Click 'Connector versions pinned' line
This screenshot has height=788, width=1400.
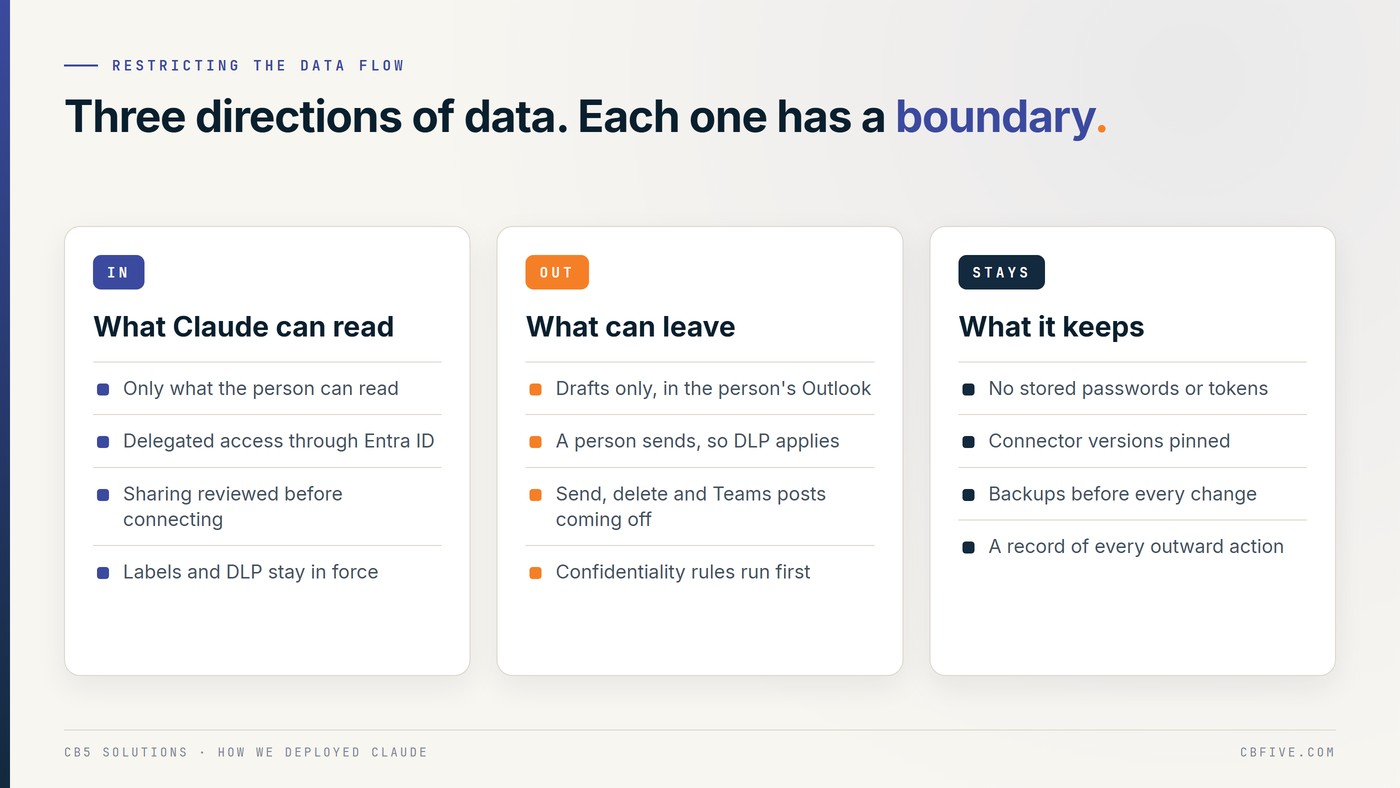1109,441
